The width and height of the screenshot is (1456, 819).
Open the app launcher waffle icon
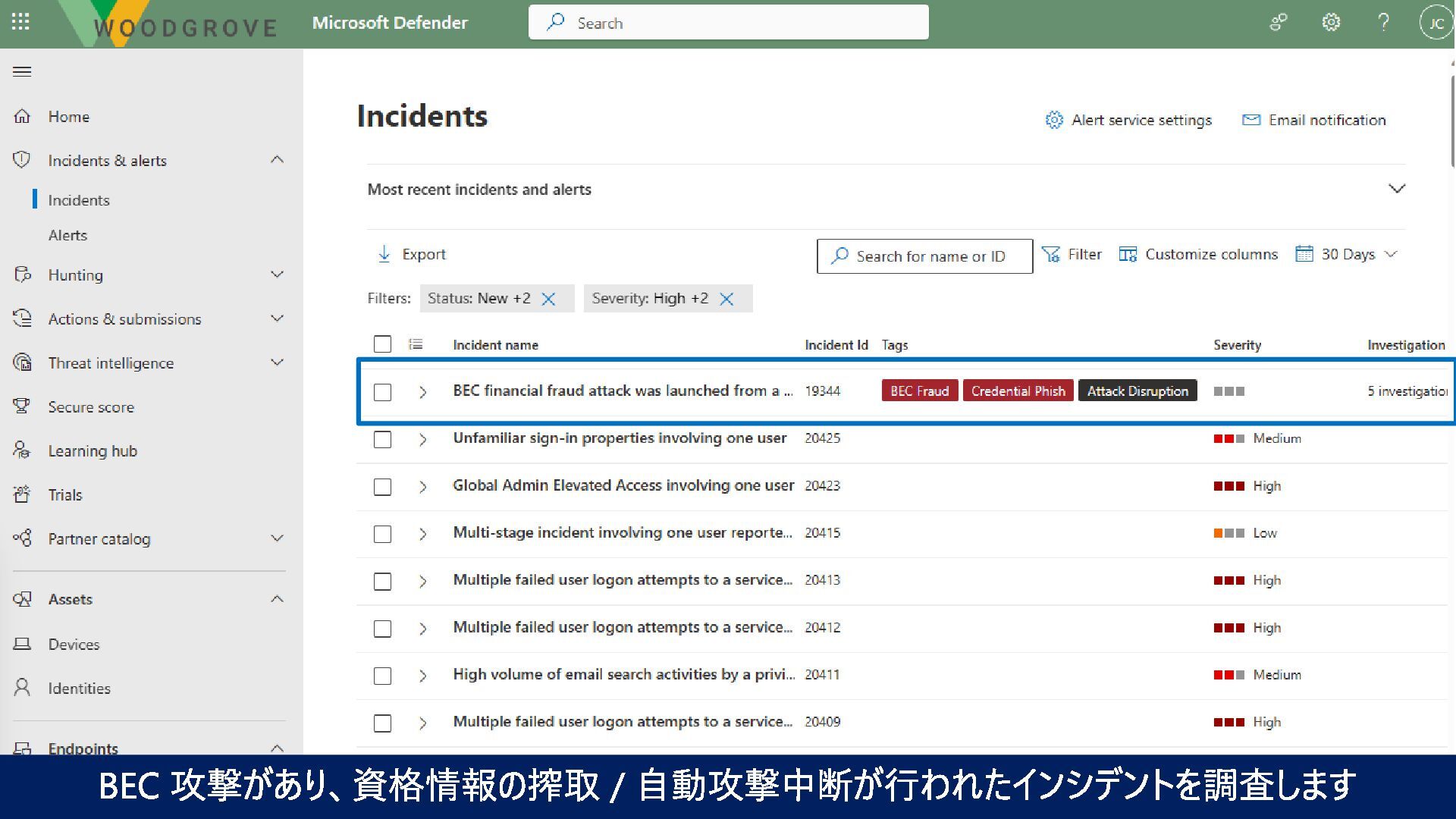pos(20,22)
